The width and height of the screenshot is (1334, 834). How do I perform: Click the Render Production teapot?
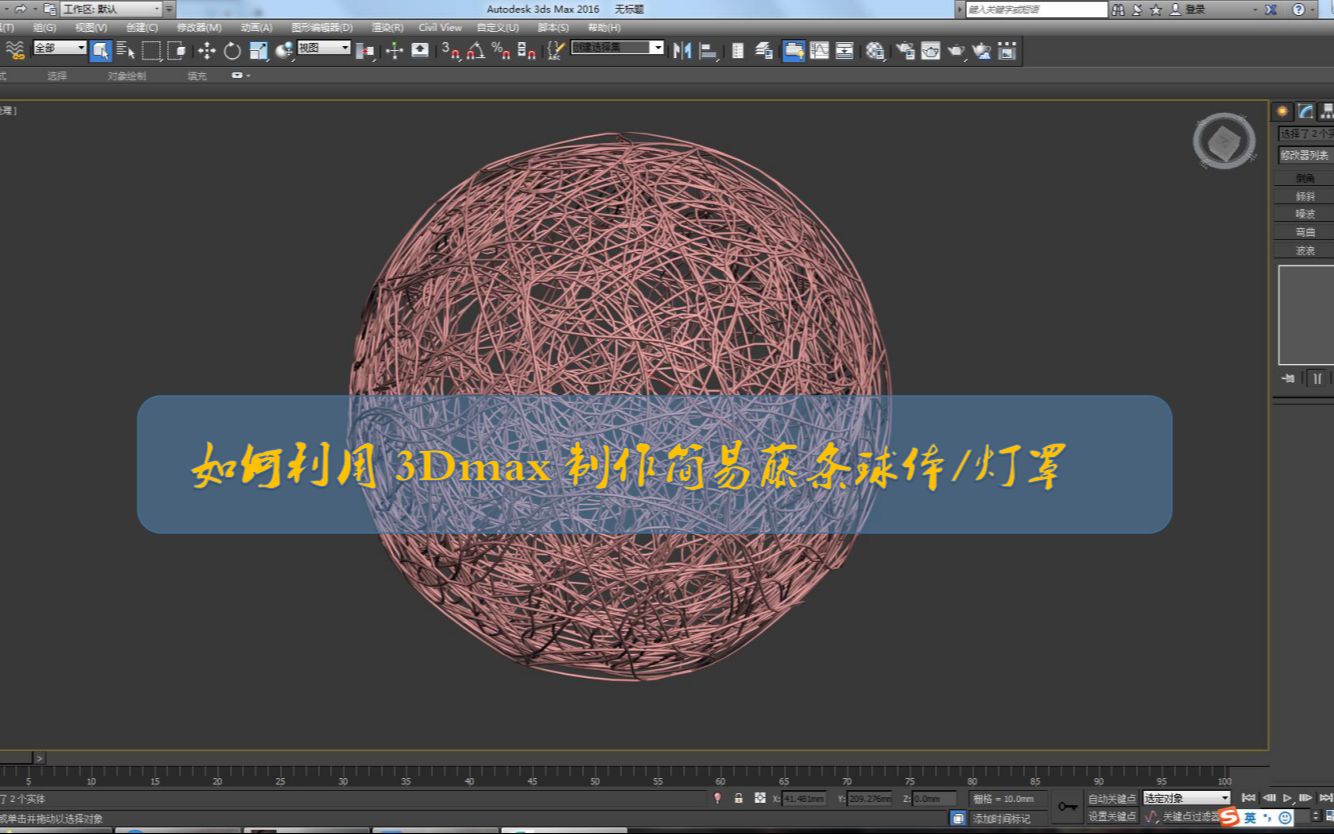pos(956,51)
